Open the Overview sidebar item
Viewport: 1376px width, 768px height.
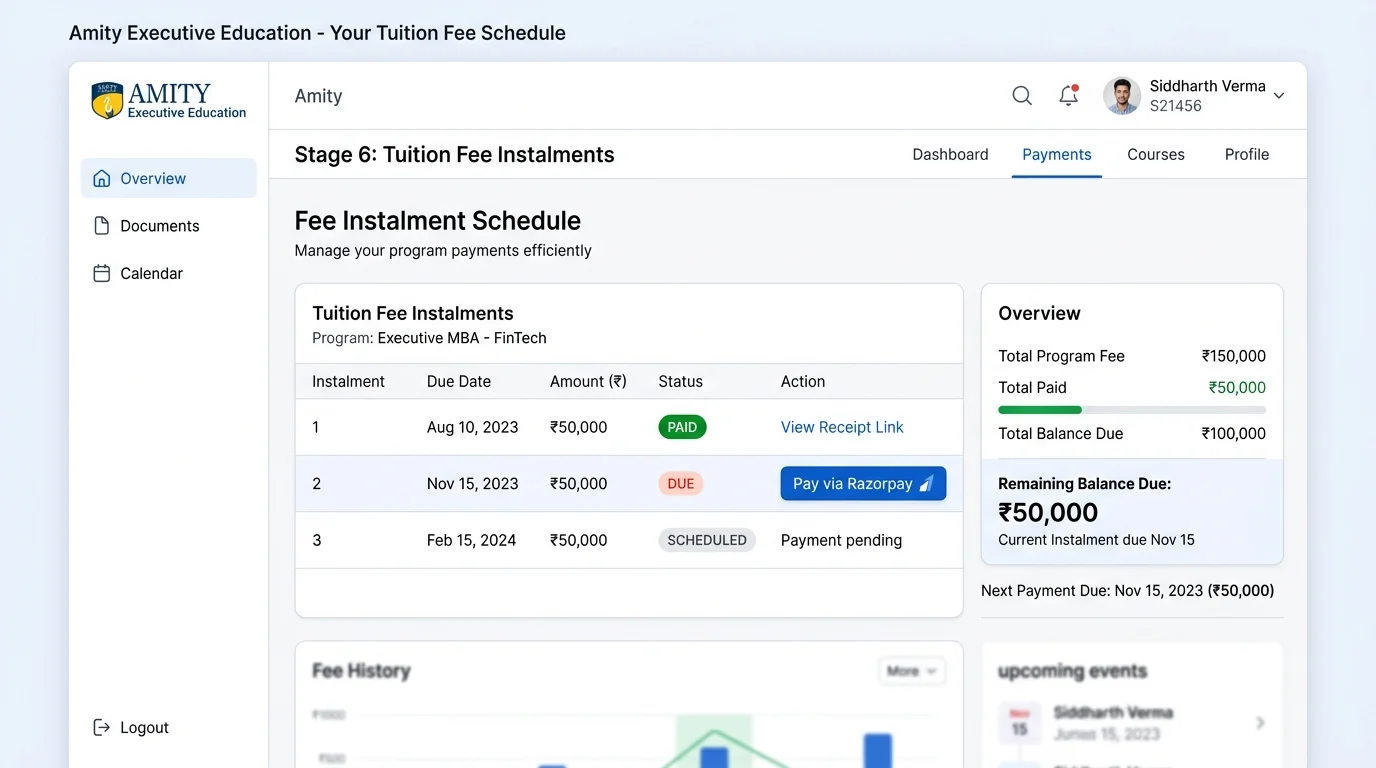(168, 178)
